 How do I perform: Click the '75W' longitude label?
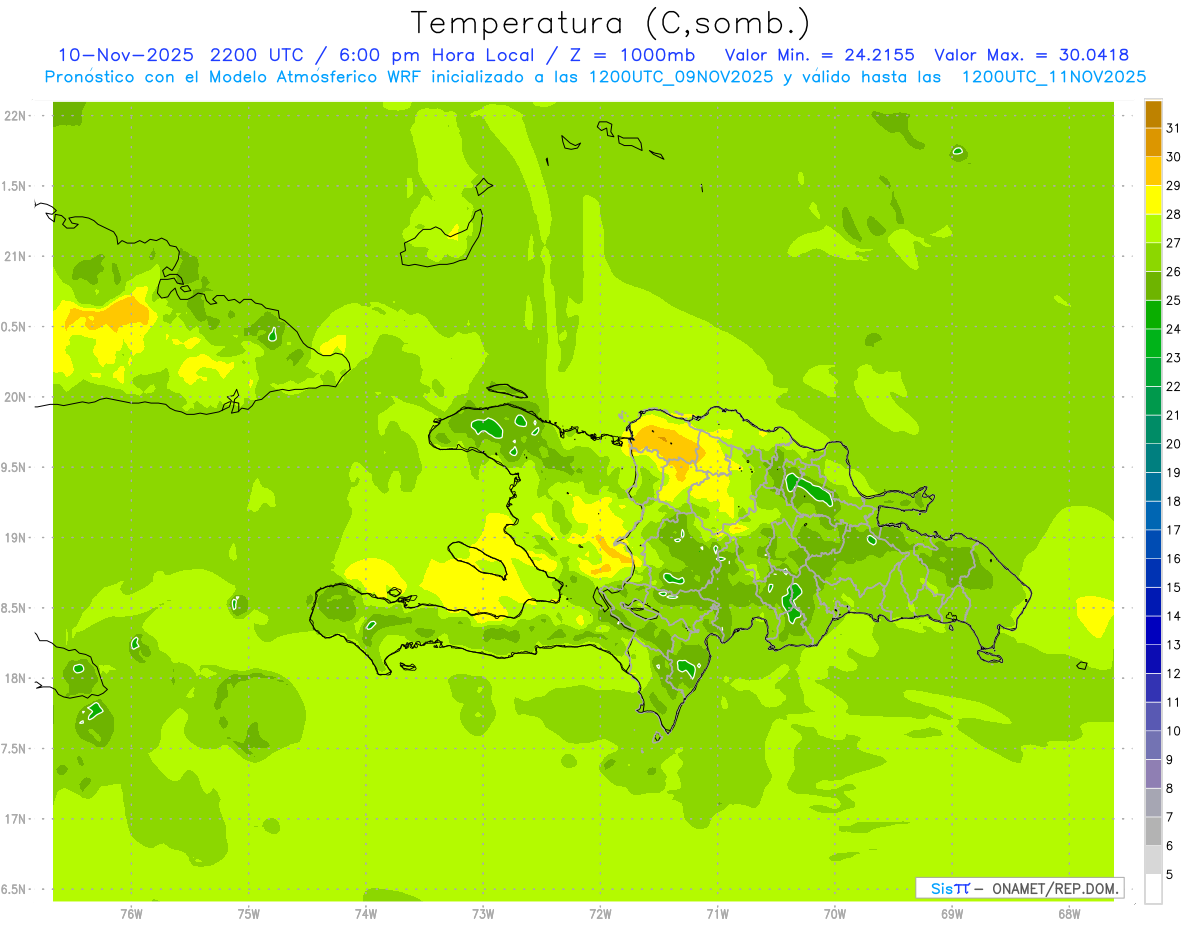tap(248, 913)
